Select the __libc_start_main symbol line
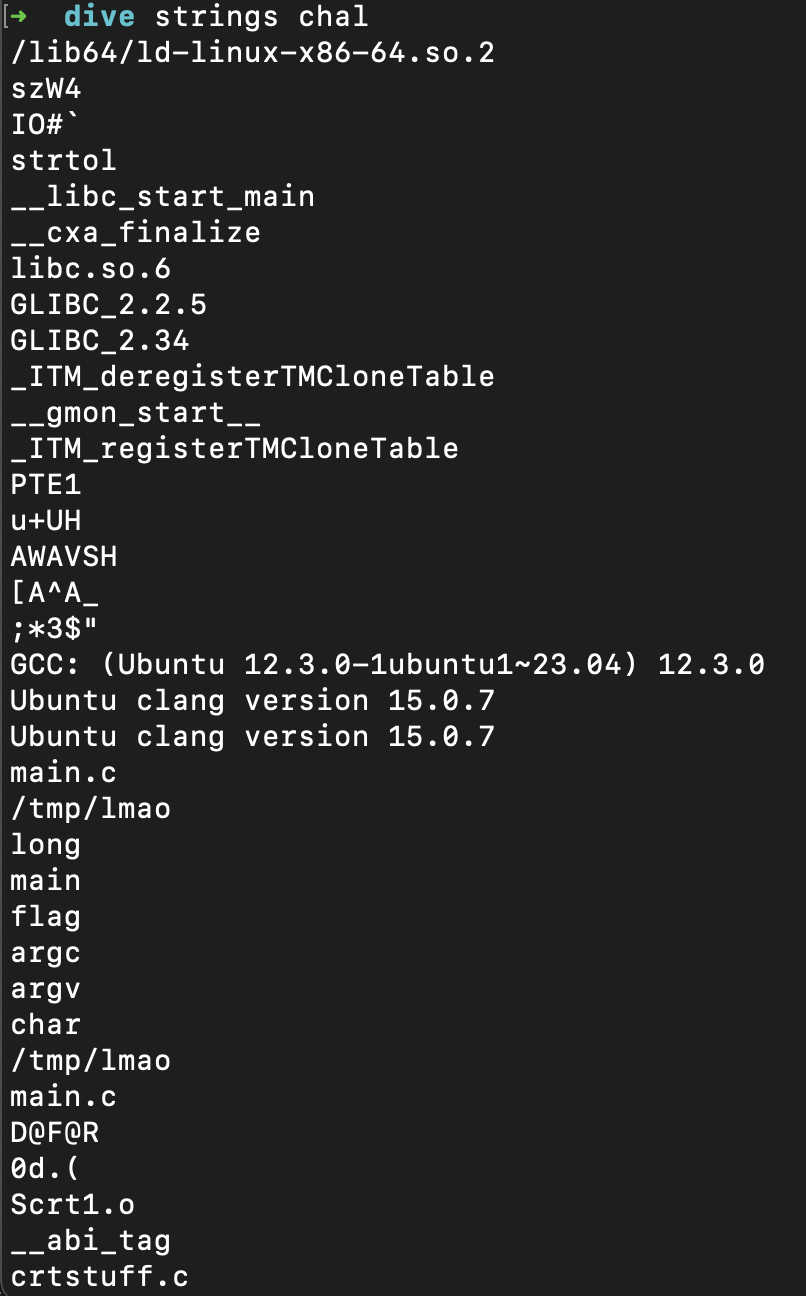The width and height of the screenshot is (806, 1296). (162, 196)
